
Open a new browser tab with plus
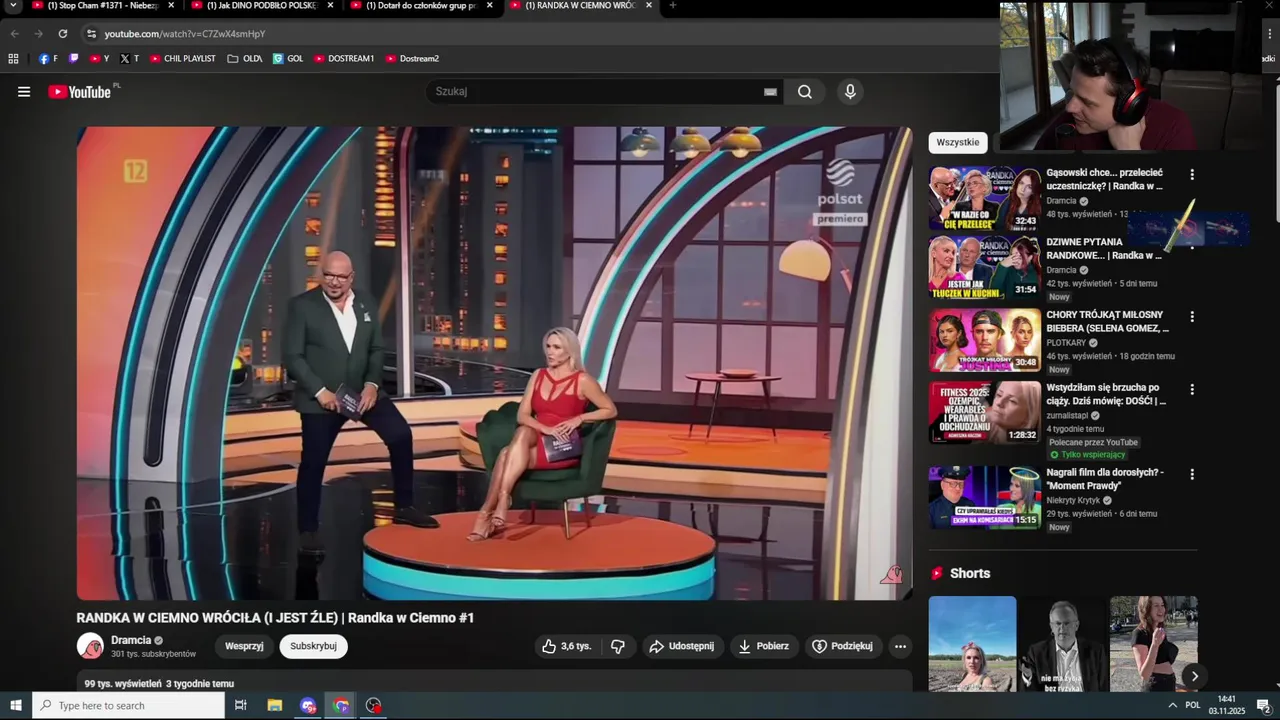tap(672, 5)
